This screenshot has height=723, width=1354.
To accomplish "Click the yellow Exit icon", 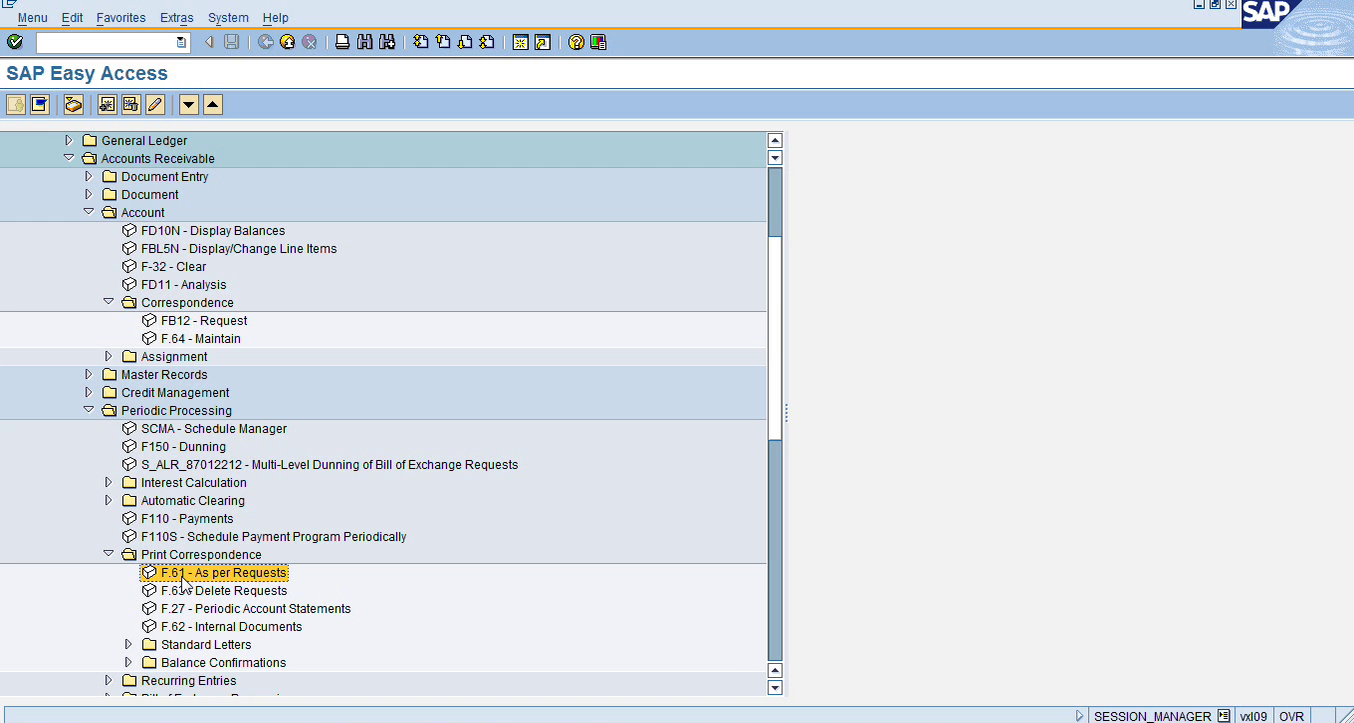I will (x=287, y=42).
